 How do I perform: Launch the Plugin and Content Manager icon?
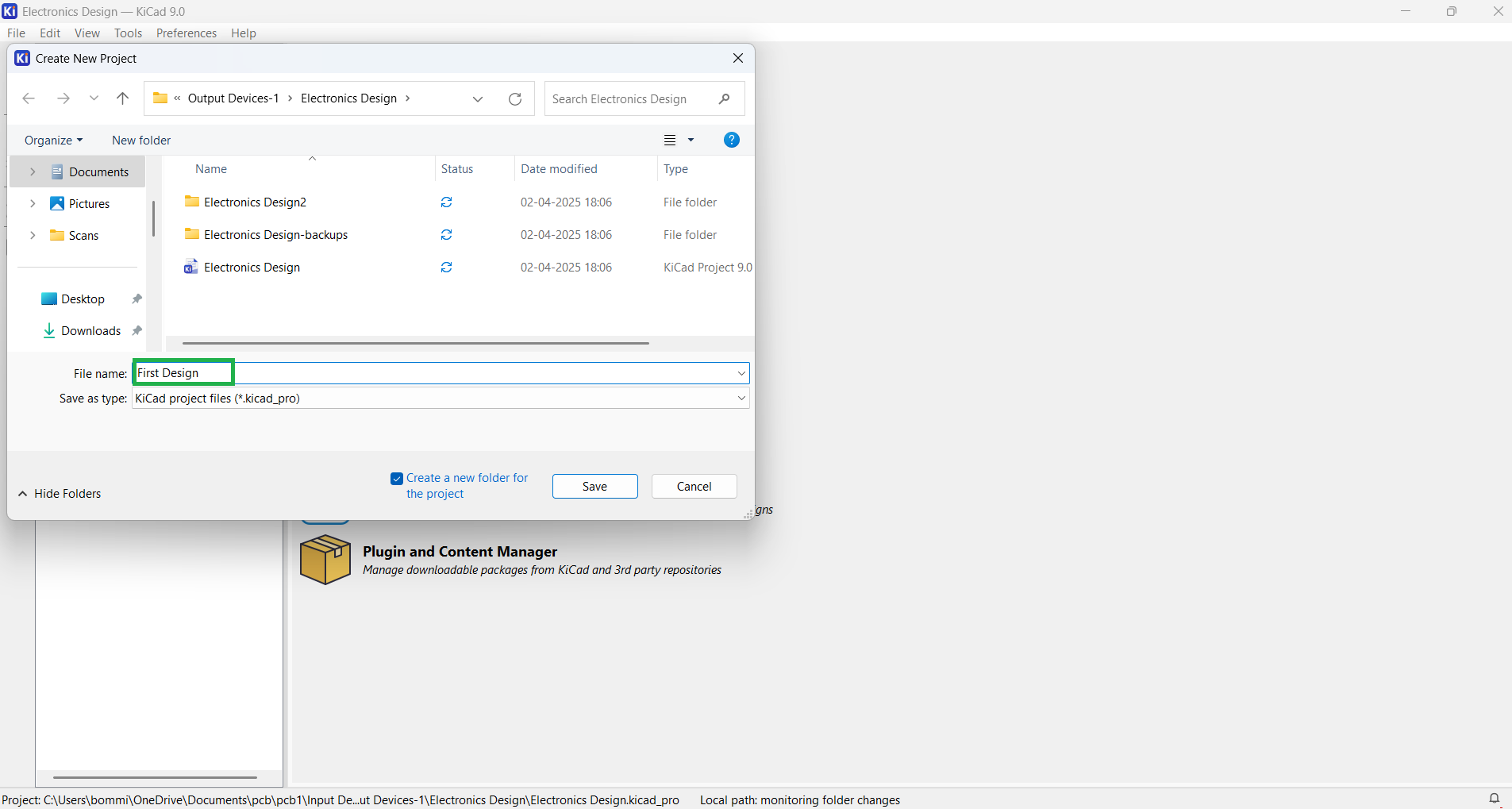(x=325, y=560)
